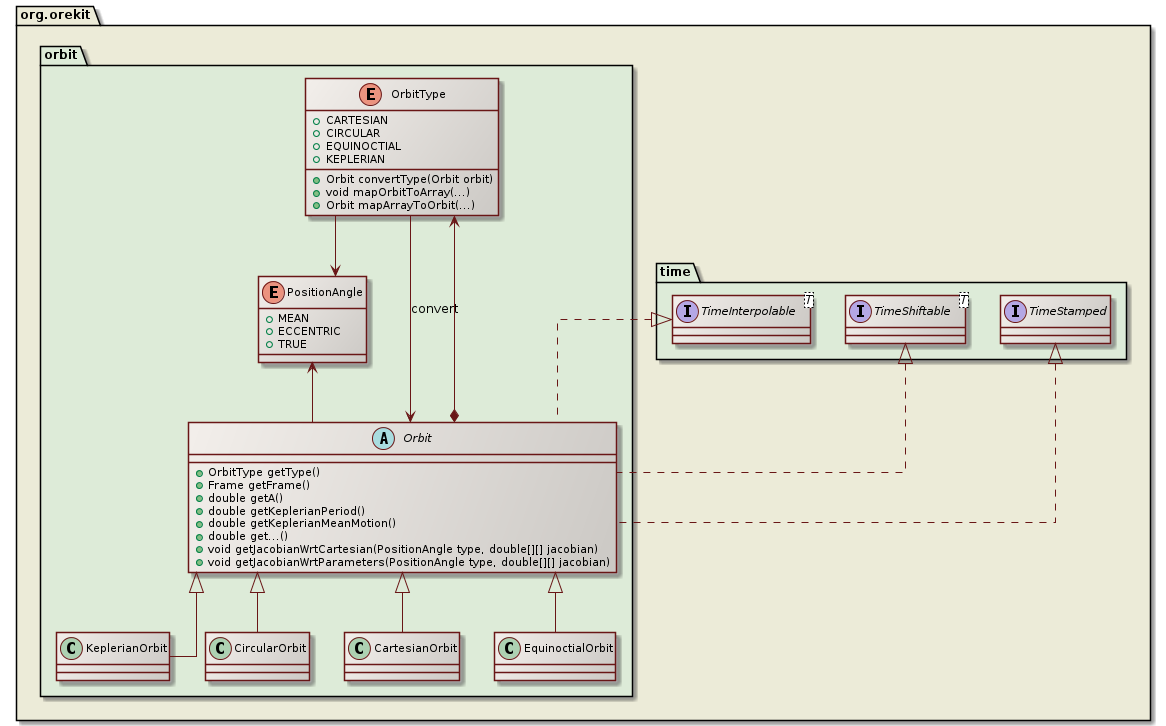The height and width of the screenshot is (726, 1166).
Task: Click the TimeStamped interface I icon
Action: click(1016, 311)
